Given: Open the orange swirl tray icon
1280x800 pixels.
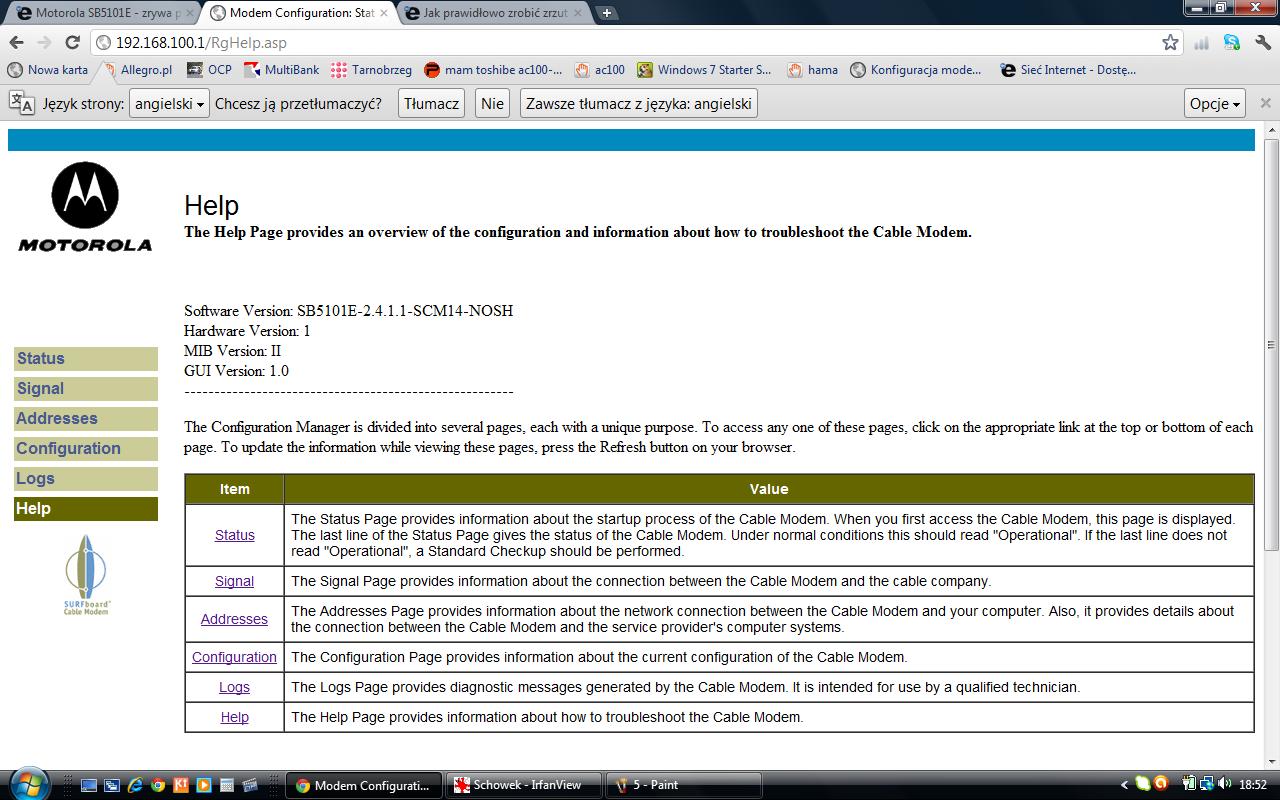Looking at the screenshot, I should pyautogui.click(x=1161, y=785).
